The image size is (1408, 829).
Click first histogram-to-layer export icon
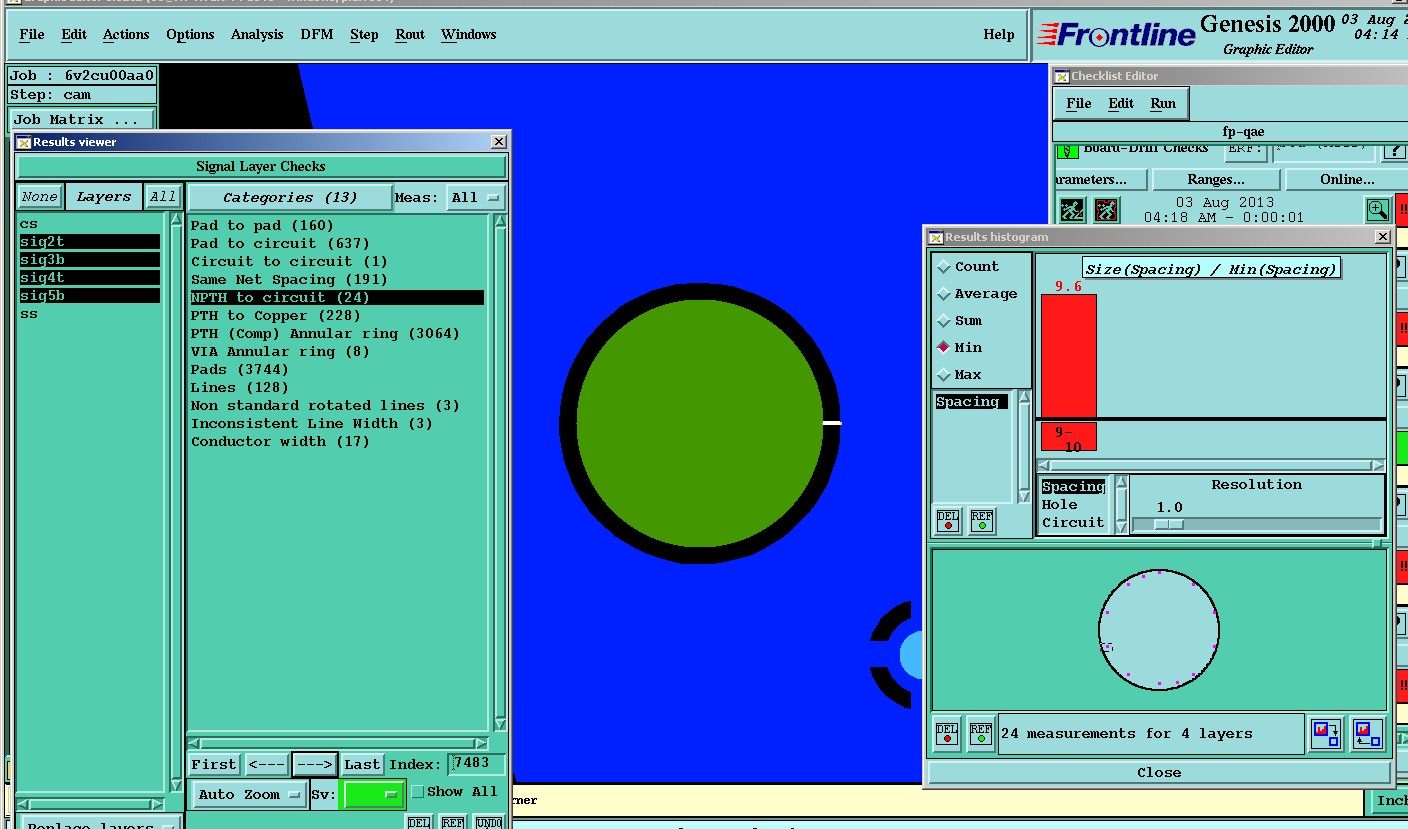pos(1327,733)
